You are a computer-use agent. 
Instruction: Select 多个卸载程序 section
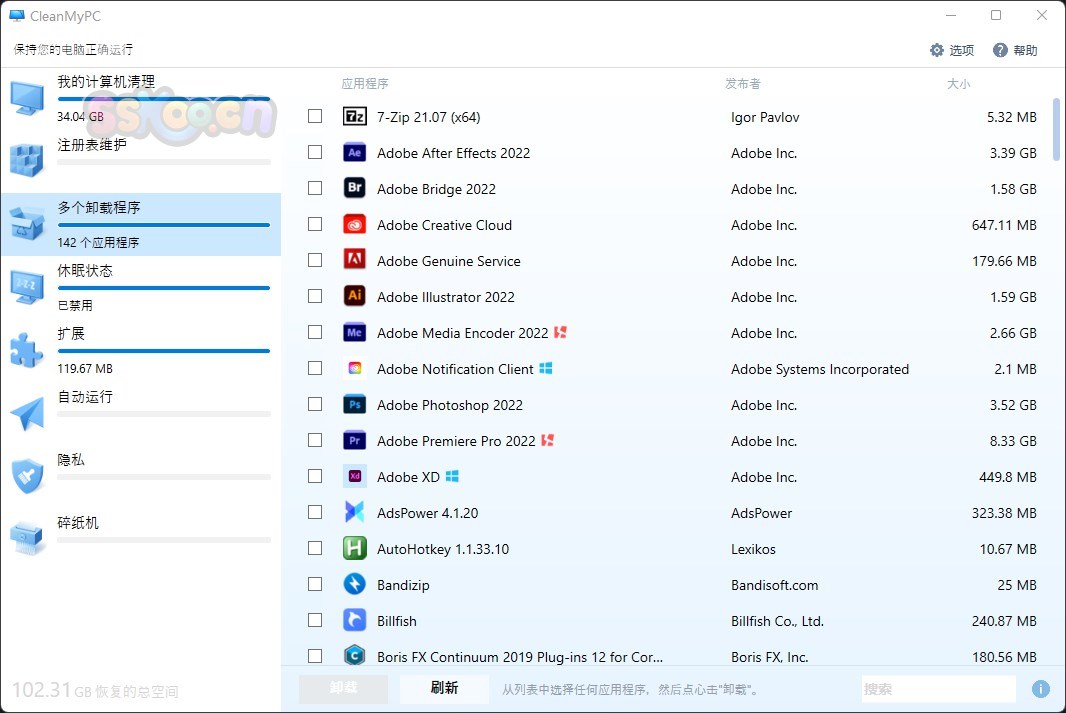pyautogui.click(x=141, y=224)
